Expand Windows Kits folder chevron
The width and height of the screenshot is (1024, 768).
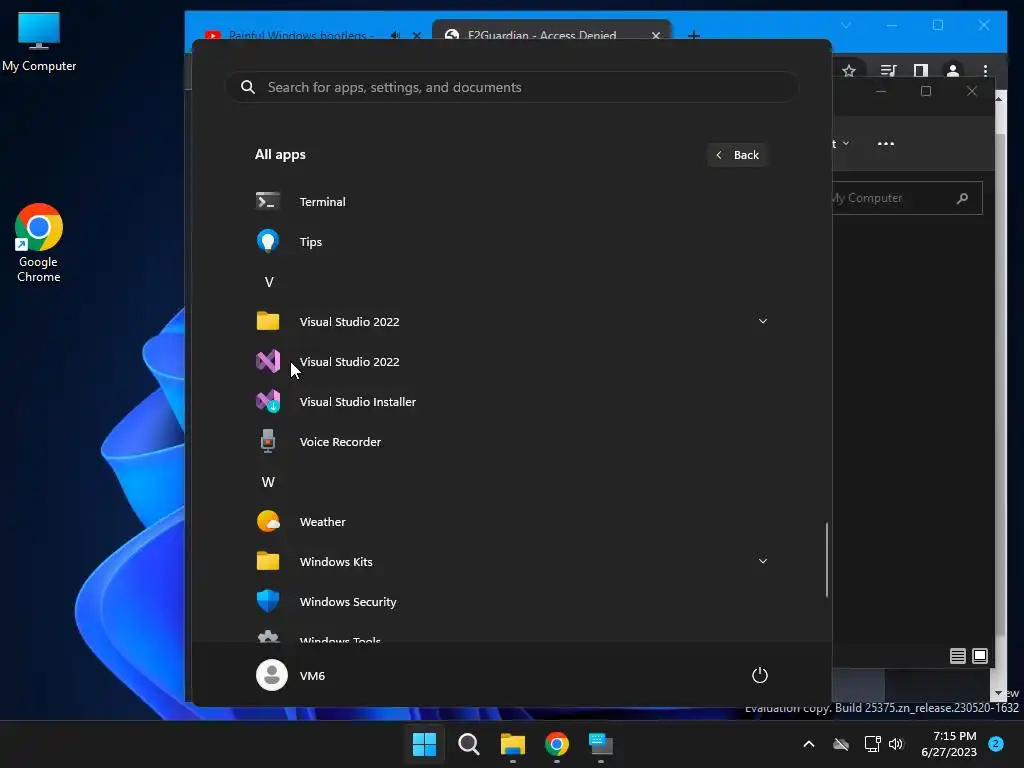763,561
